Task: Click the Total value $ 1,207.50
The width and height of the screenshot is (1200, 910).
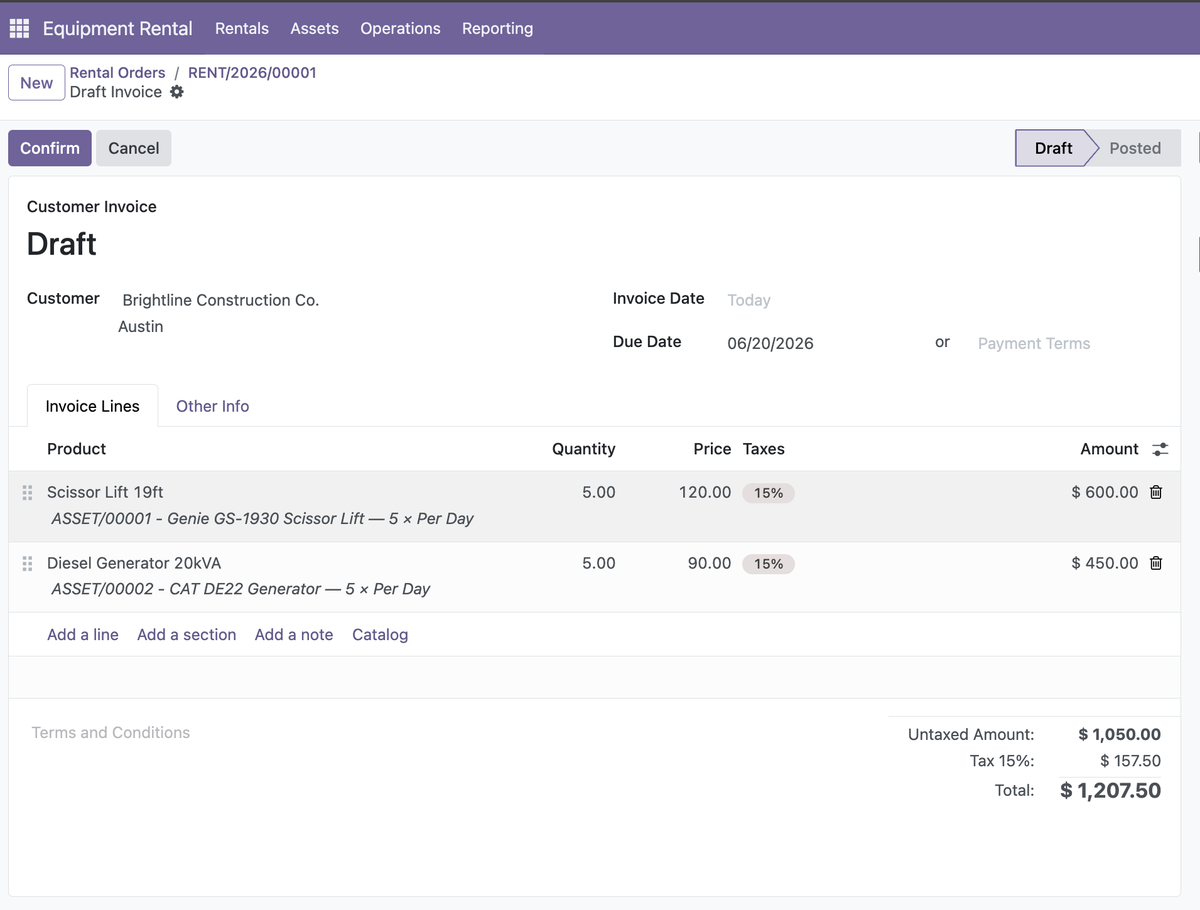Action: coord(1111,791)
